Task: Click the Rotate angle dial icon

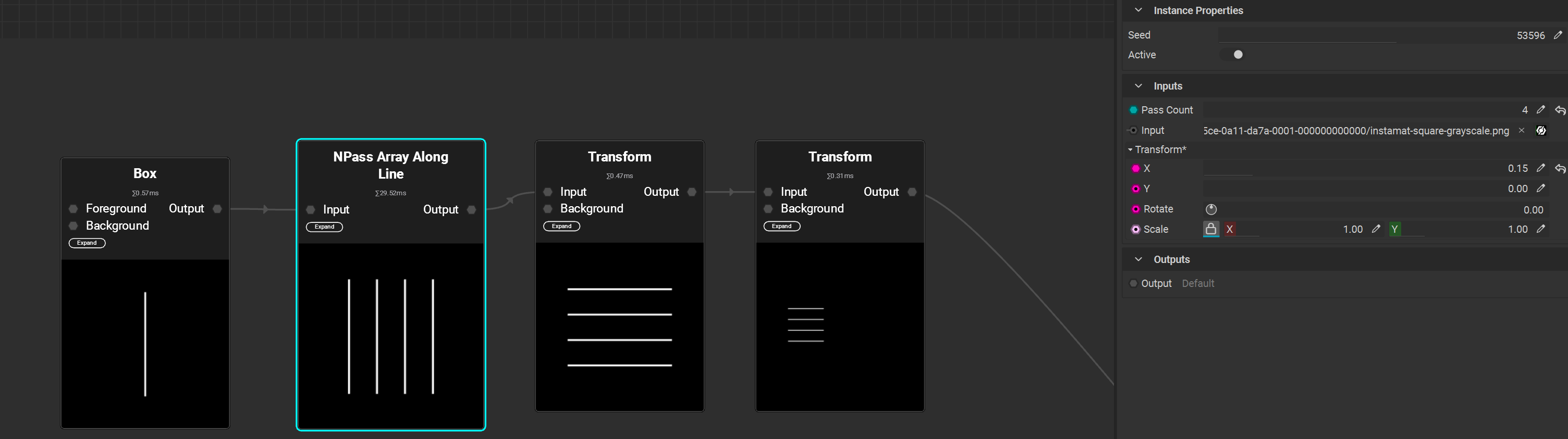Action: coord(1211,210)
